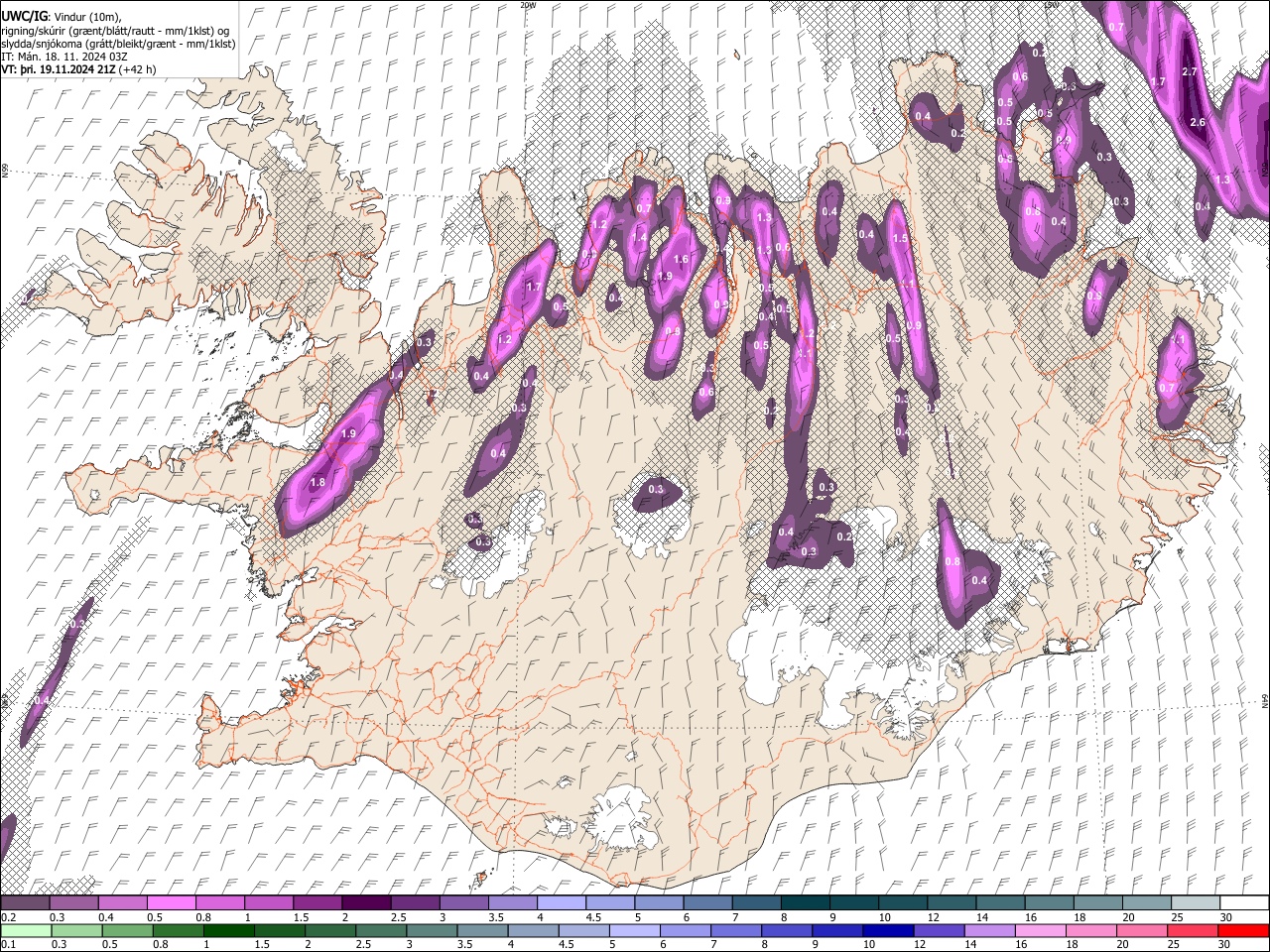This screenshot has height=952, width=1270.
Task: Click upper legend swatch between 1.5 and 2
Action: 317,903
